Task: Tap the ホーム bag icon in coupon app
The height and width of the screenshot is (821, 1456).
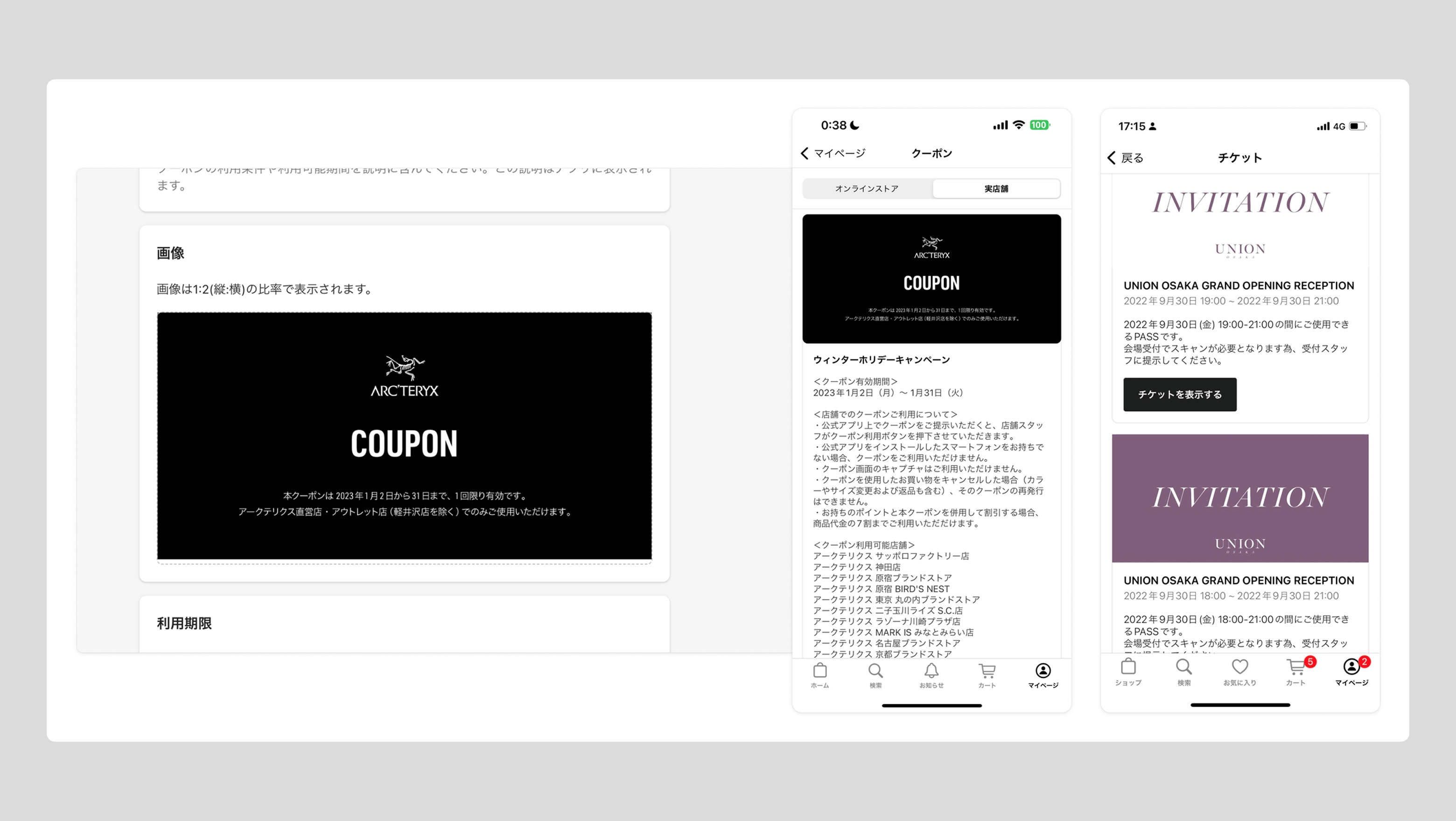Action: (x=819, y=671)
